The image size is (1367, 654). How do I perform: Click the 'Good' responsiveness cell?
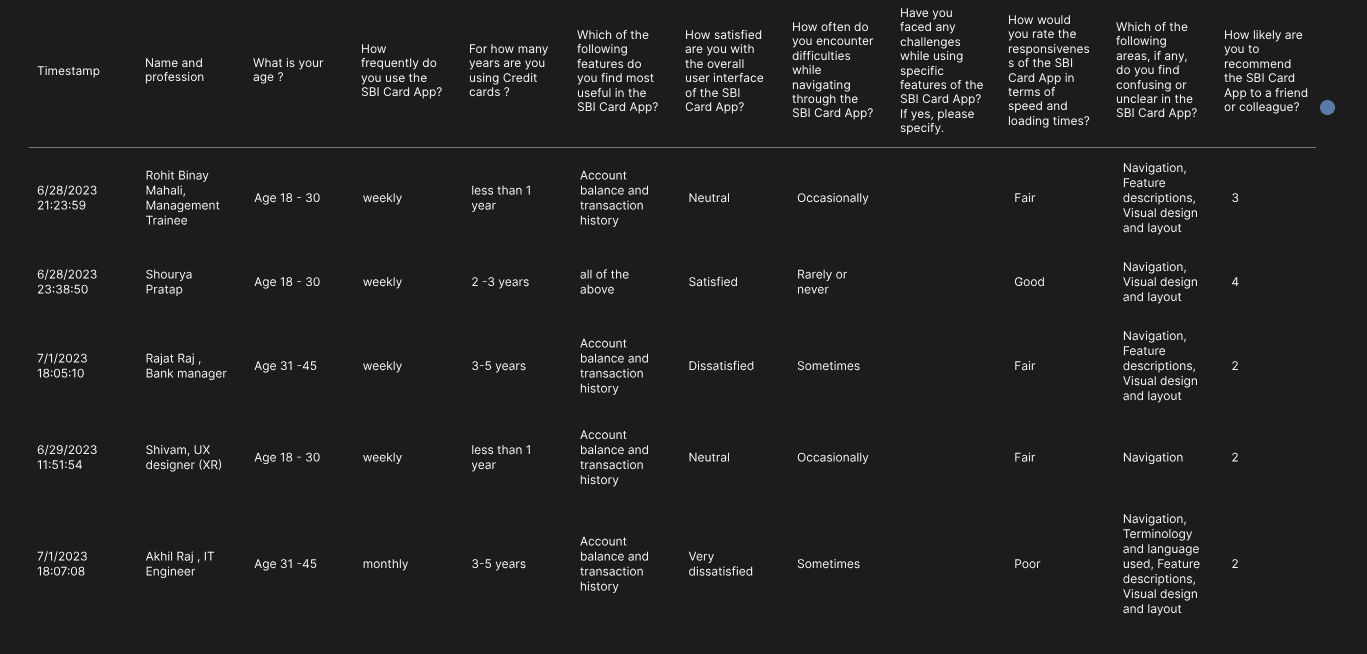pos(1029,282)
